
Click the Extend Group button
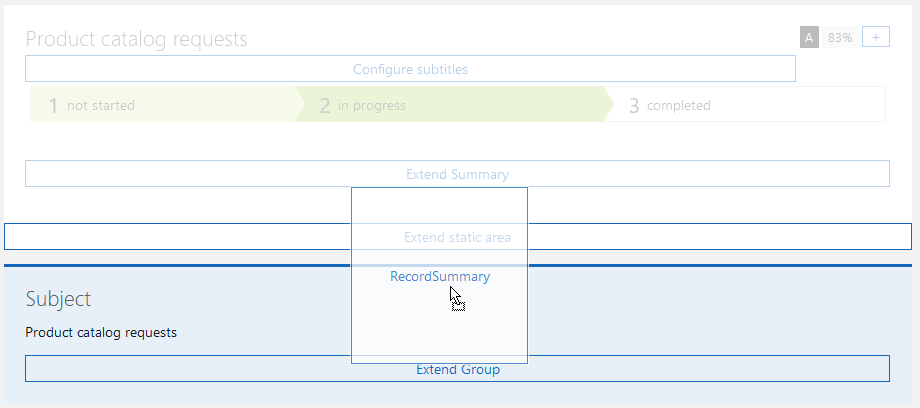coord(457,369)
